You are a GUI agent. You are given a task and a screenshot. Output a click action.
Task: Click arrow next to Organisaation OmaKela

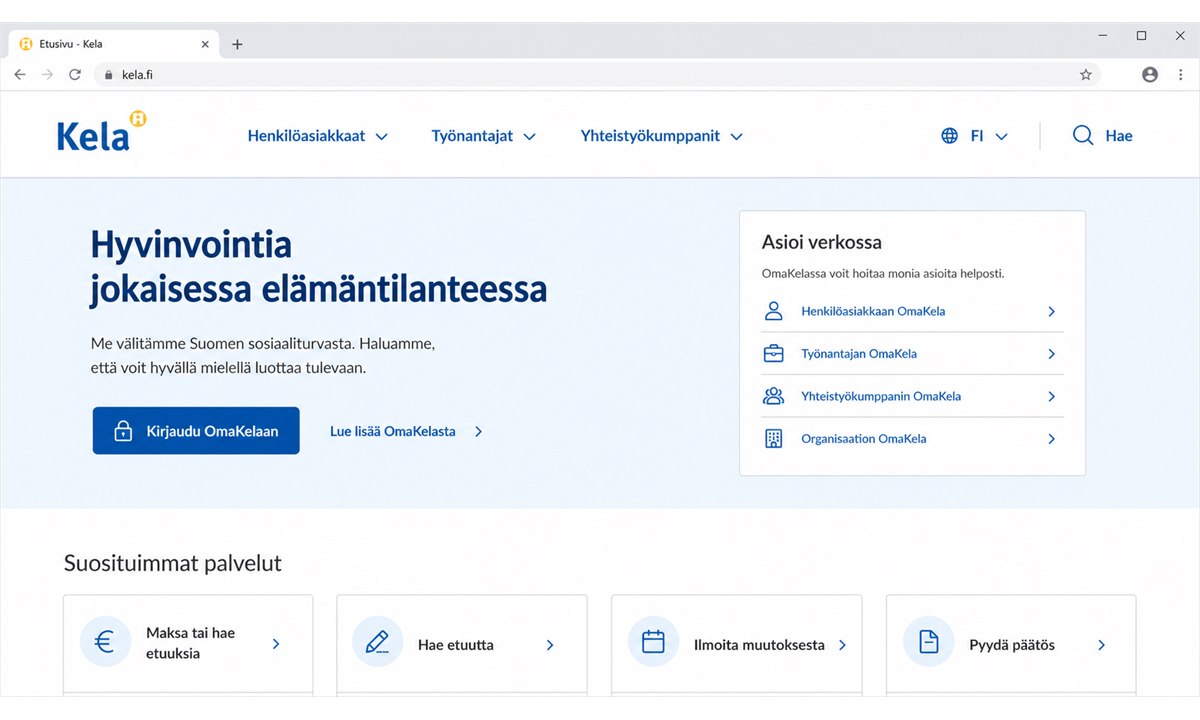coord(1051,439)
